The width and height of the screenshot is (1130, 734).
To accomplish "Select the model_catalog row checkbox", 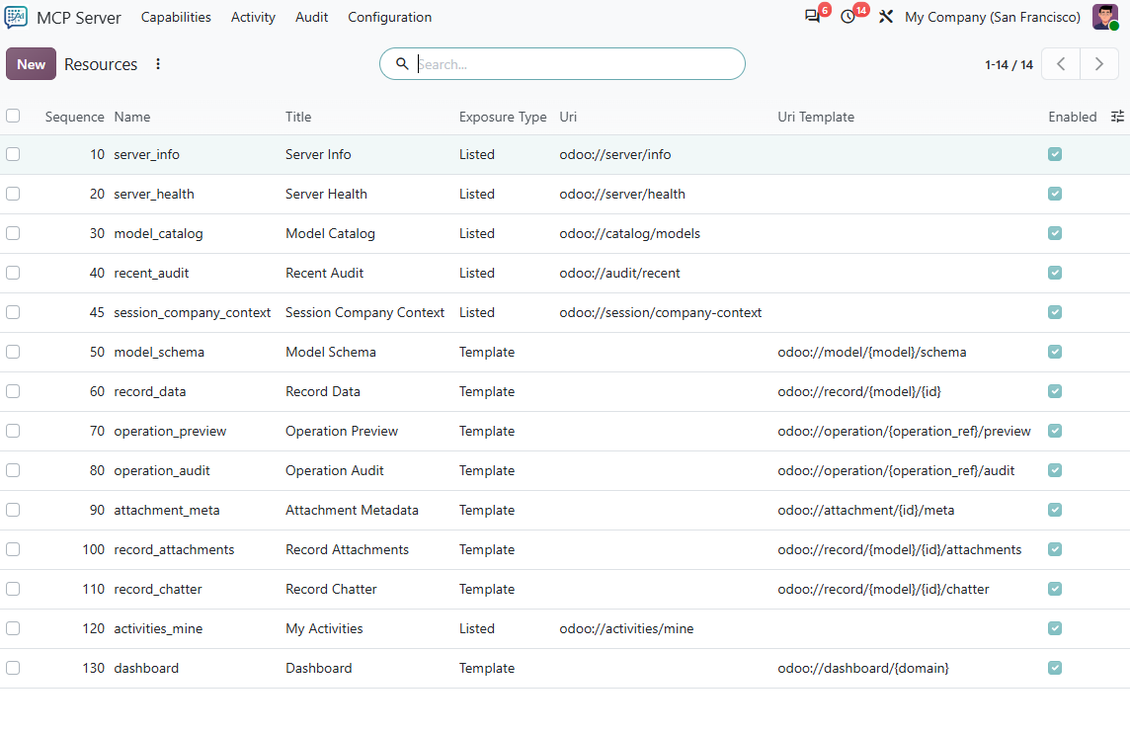I will pyautogui.click(x=13, y=233).
